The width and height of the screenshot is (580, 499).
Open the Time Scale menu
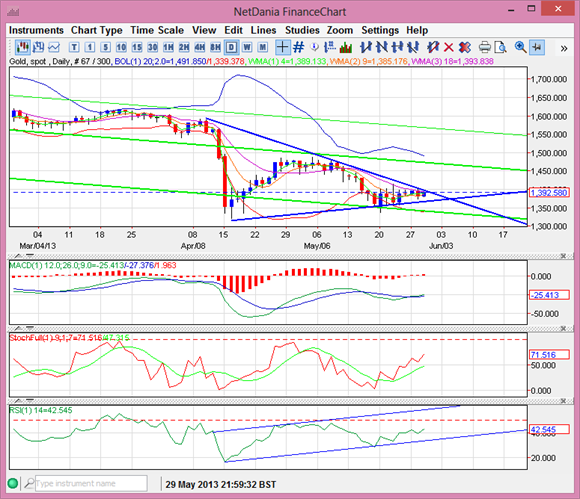[157, 30]
